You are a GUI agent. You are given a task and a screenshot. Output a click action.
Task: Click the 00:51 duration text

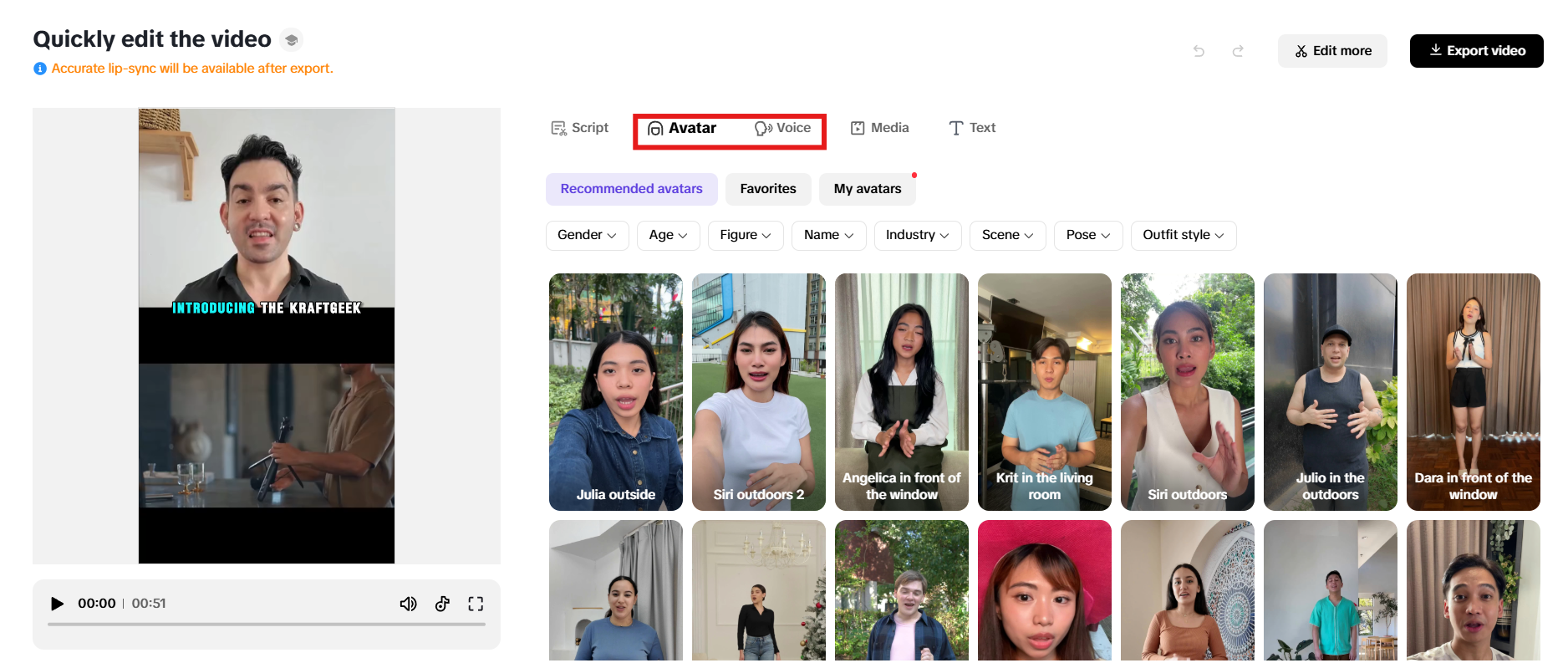click(x=149, y=604)
